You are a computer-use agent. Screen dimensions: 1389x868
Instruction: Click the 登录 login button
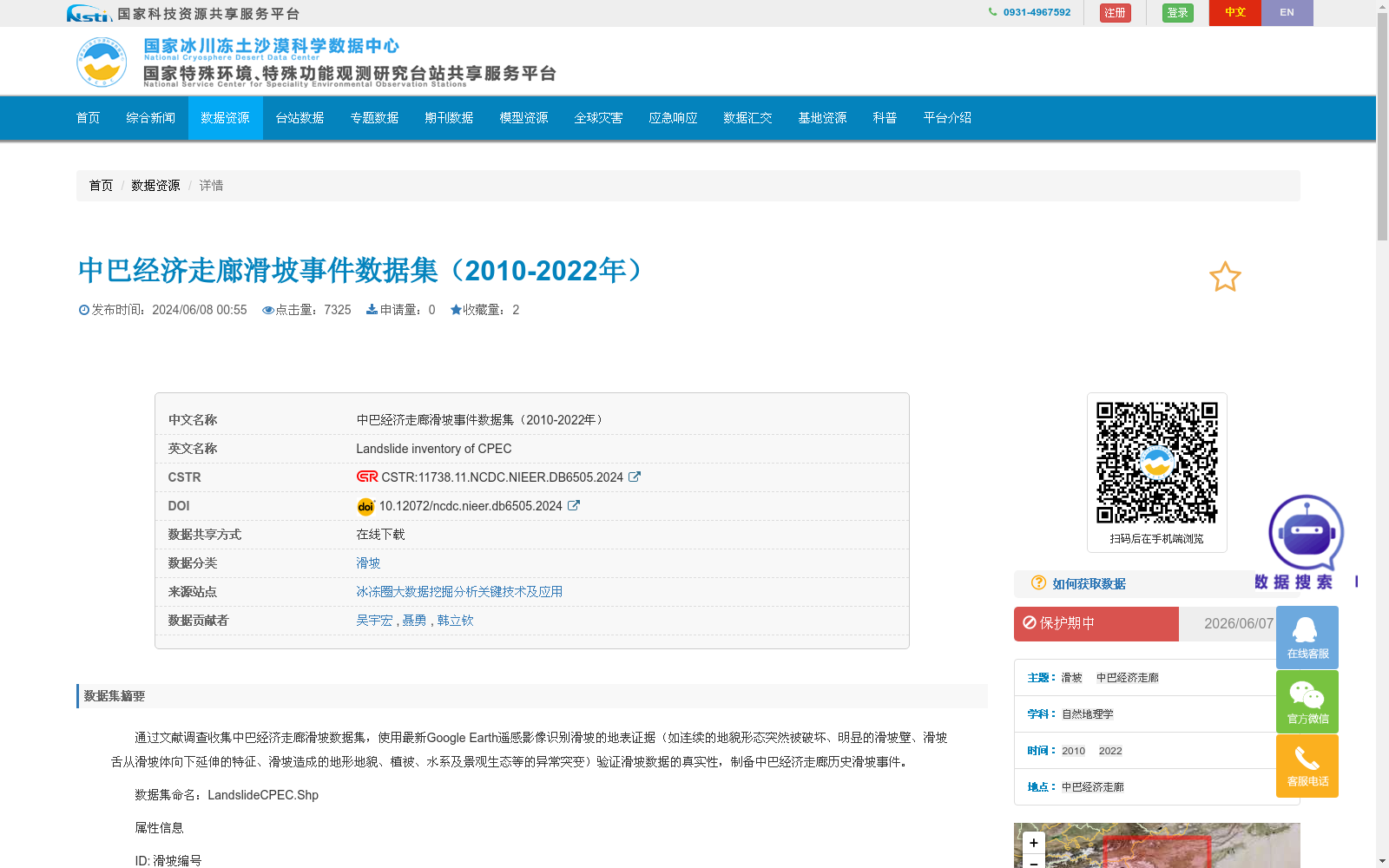pos(1177,13)
